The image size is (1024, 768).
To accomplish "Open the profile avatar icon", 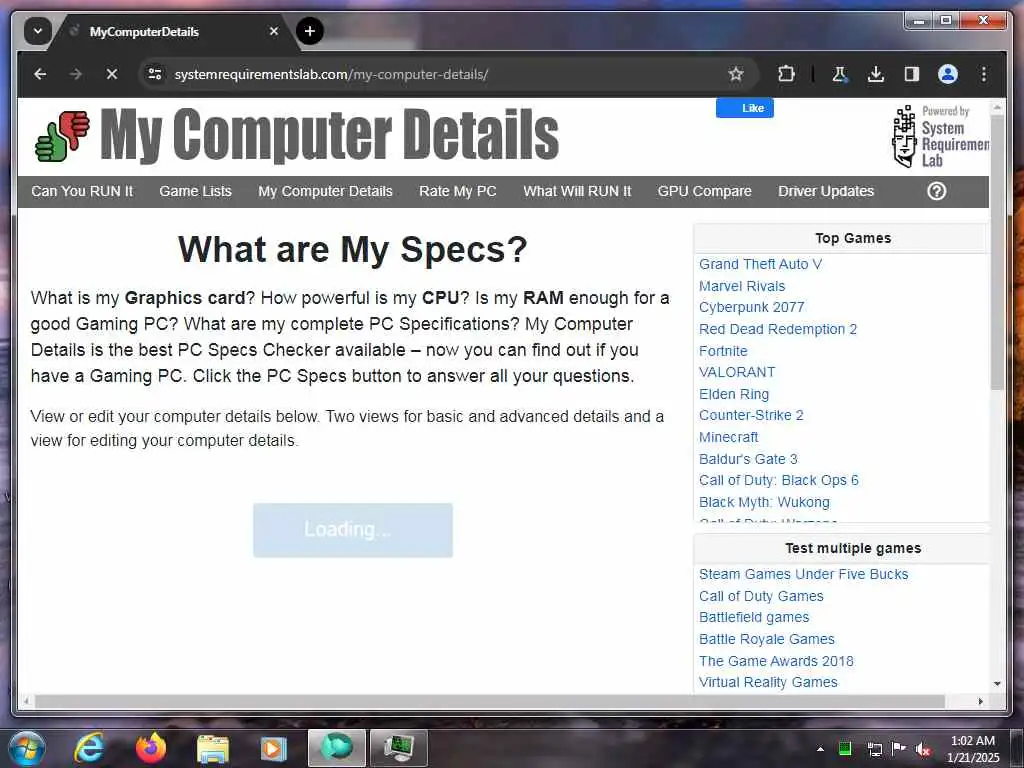I will 948,74.
